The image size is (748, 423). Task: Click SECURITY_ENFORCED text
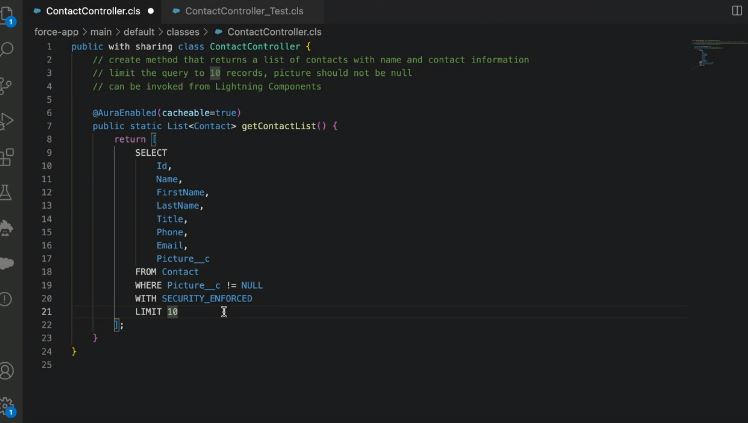point(207,299)
